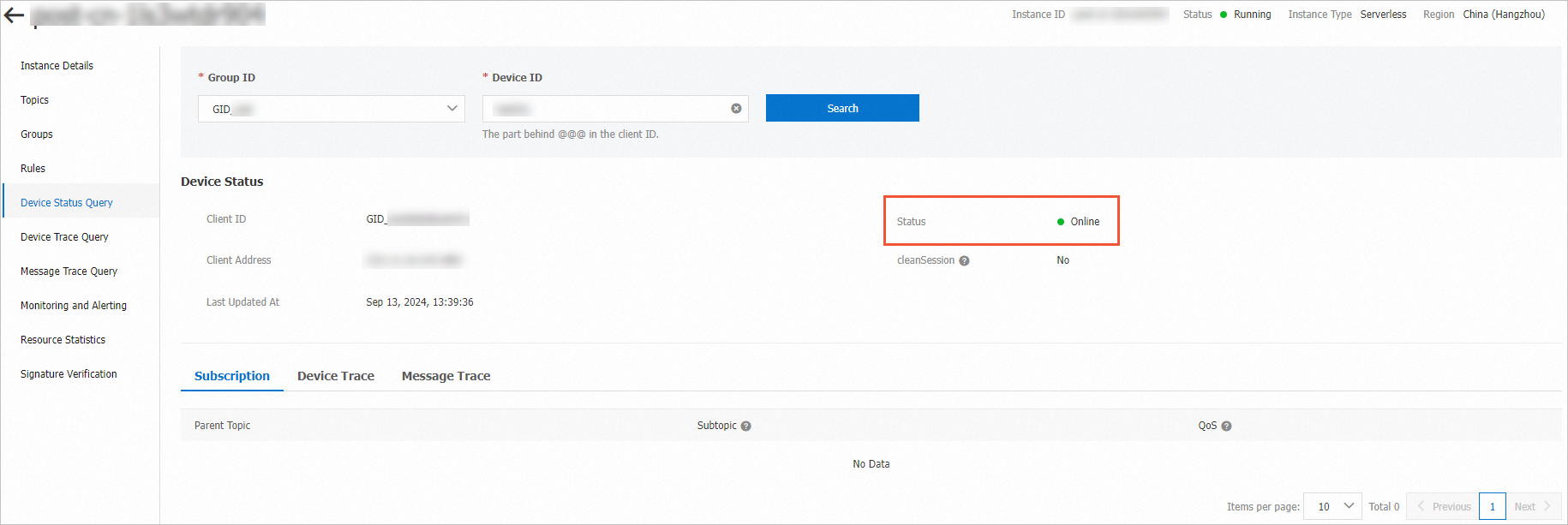Select the Subscription tab

pos(232,376)
